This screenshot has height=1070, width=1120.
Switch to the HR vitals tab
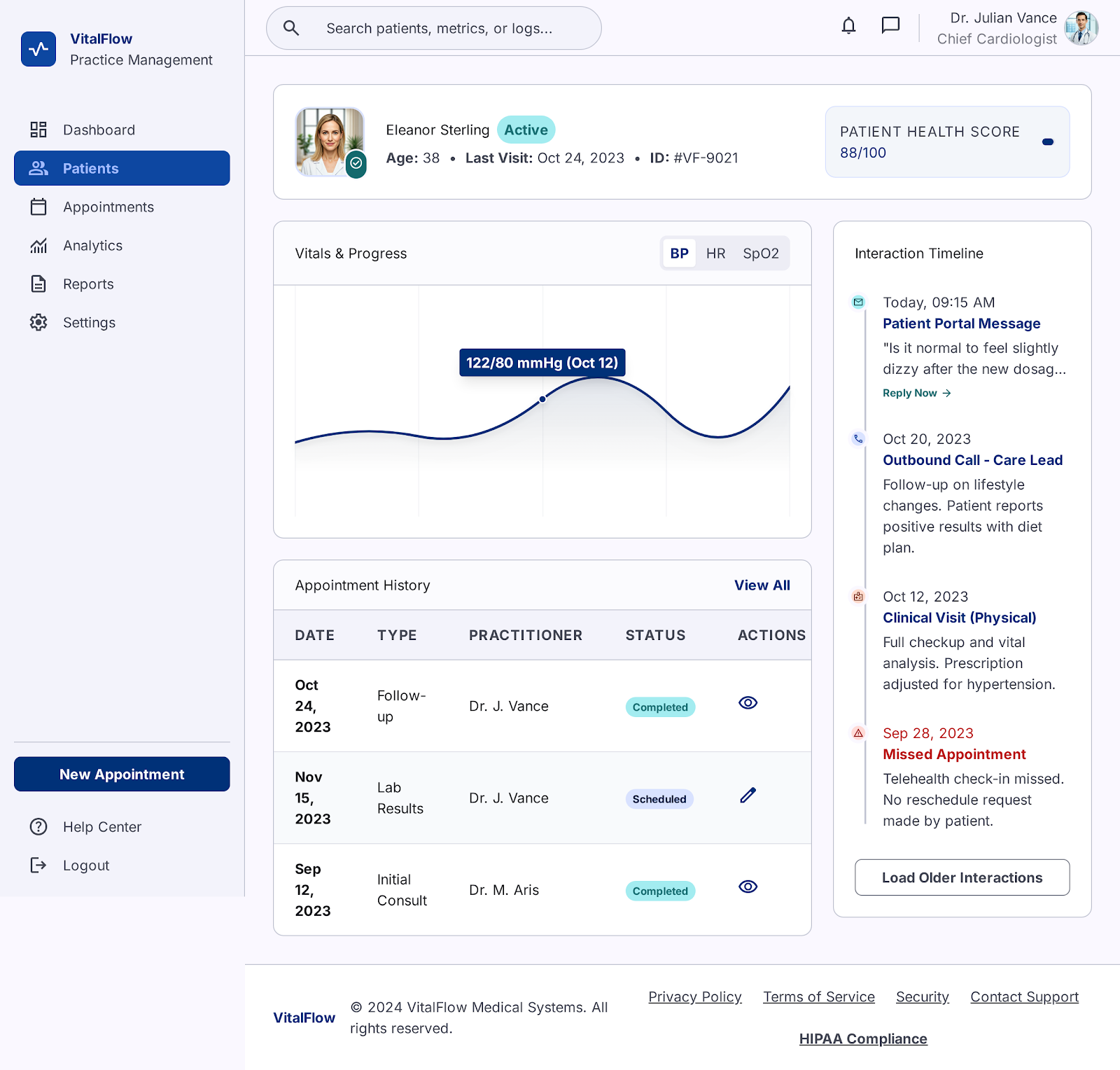click(x=715, y=253)
